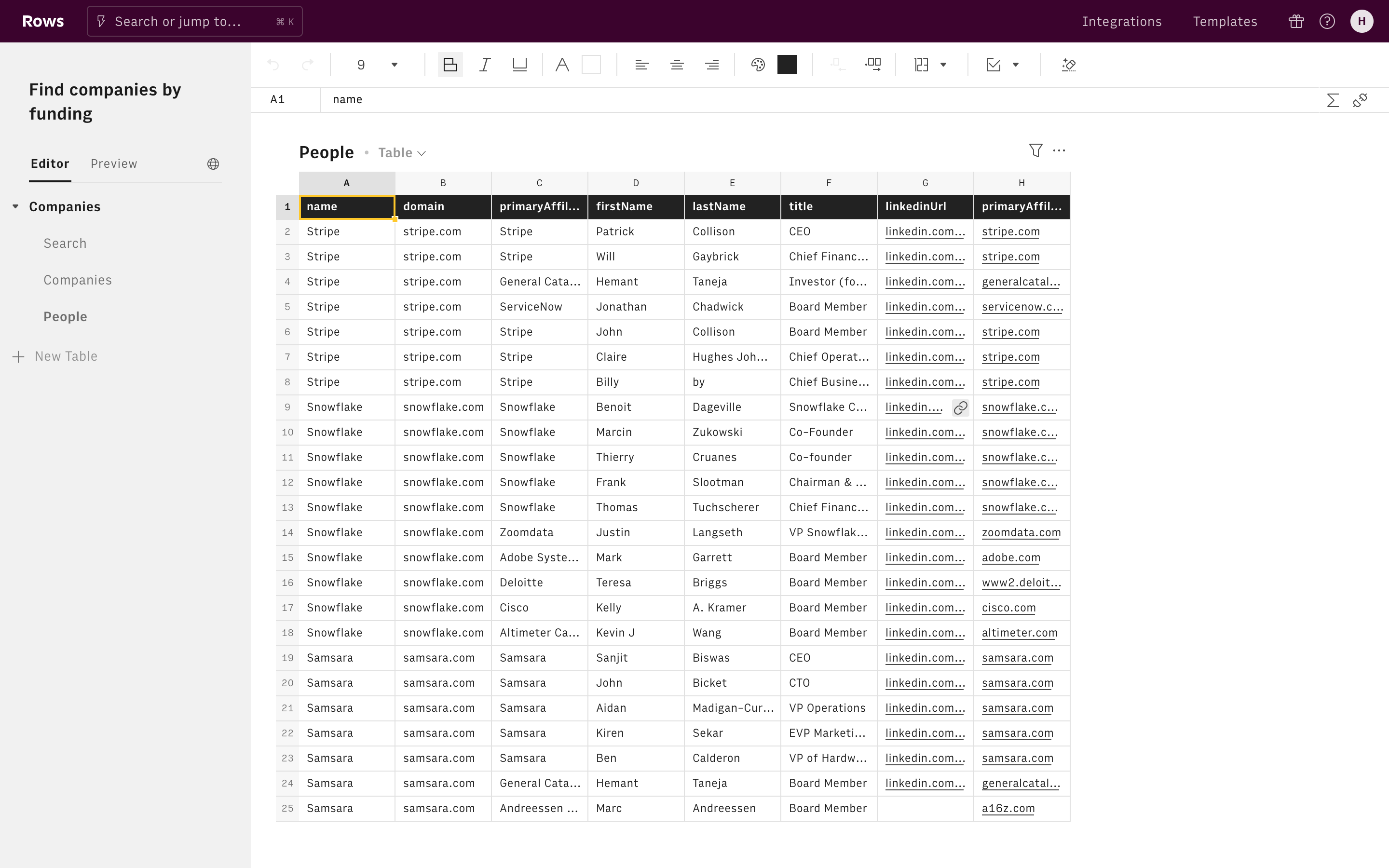1389x868 pixels.
Task: Switch to the Editor tab
Action: click(50, 163)
